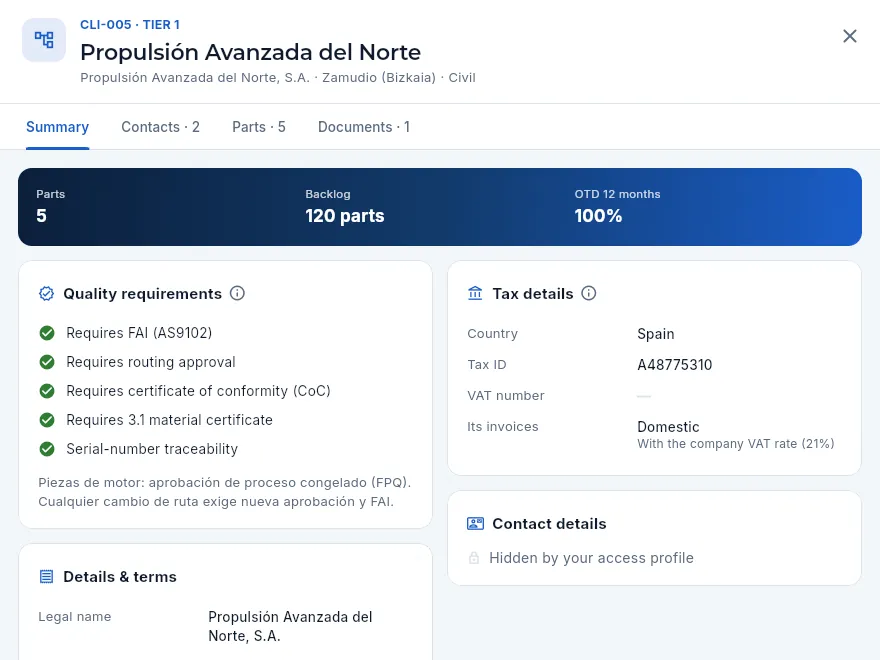Go to the Parts · 5 tab
The image size is (880, 660).
point(259,127)
